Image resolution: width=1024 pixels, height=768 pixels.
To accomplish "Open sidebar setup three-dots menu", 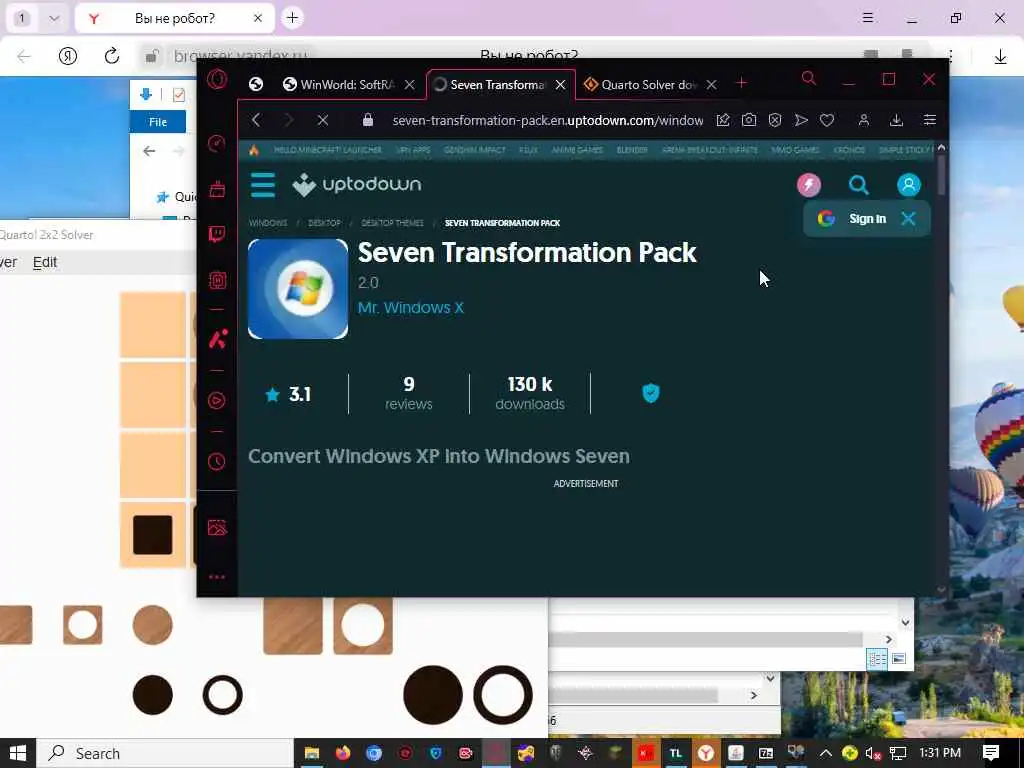I will (217, 577).
